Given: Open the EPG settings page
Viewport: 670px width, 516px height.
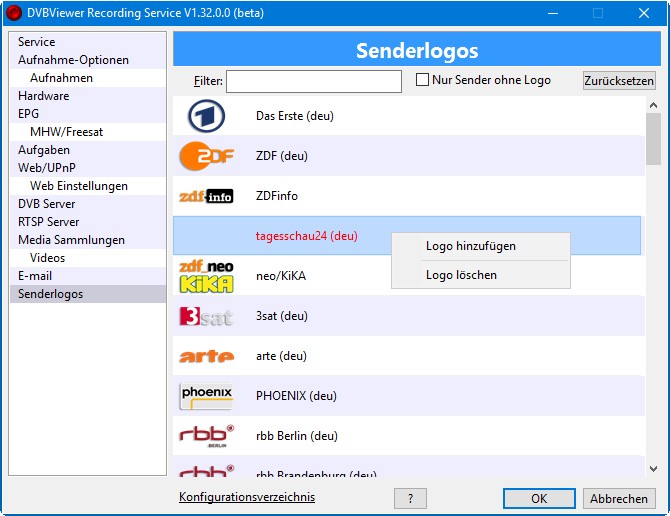Looking at the screenshot, I should (88, 114).
